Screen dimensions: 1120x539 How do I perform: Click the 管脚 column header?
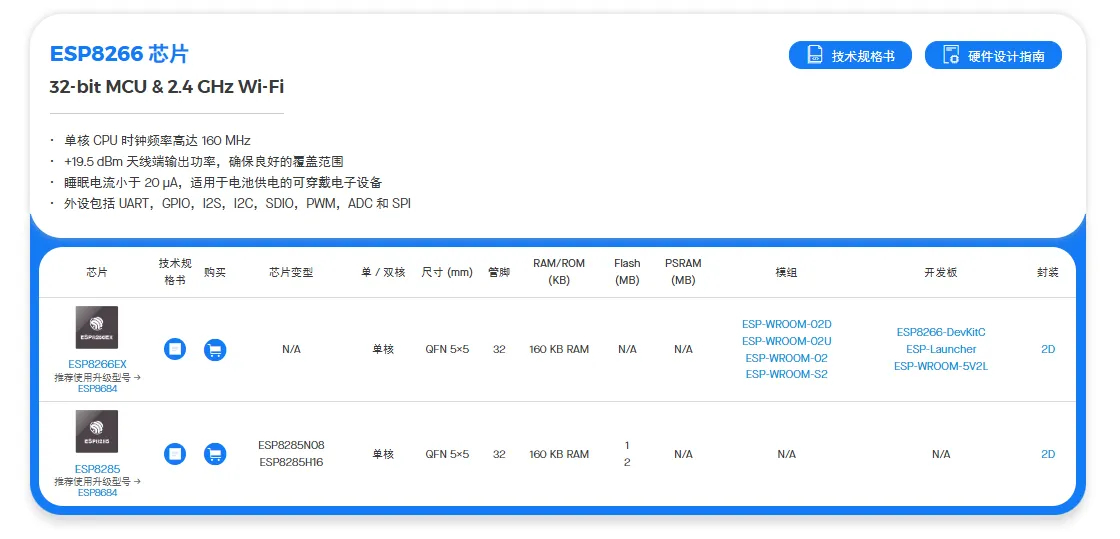tap(499, 272)
